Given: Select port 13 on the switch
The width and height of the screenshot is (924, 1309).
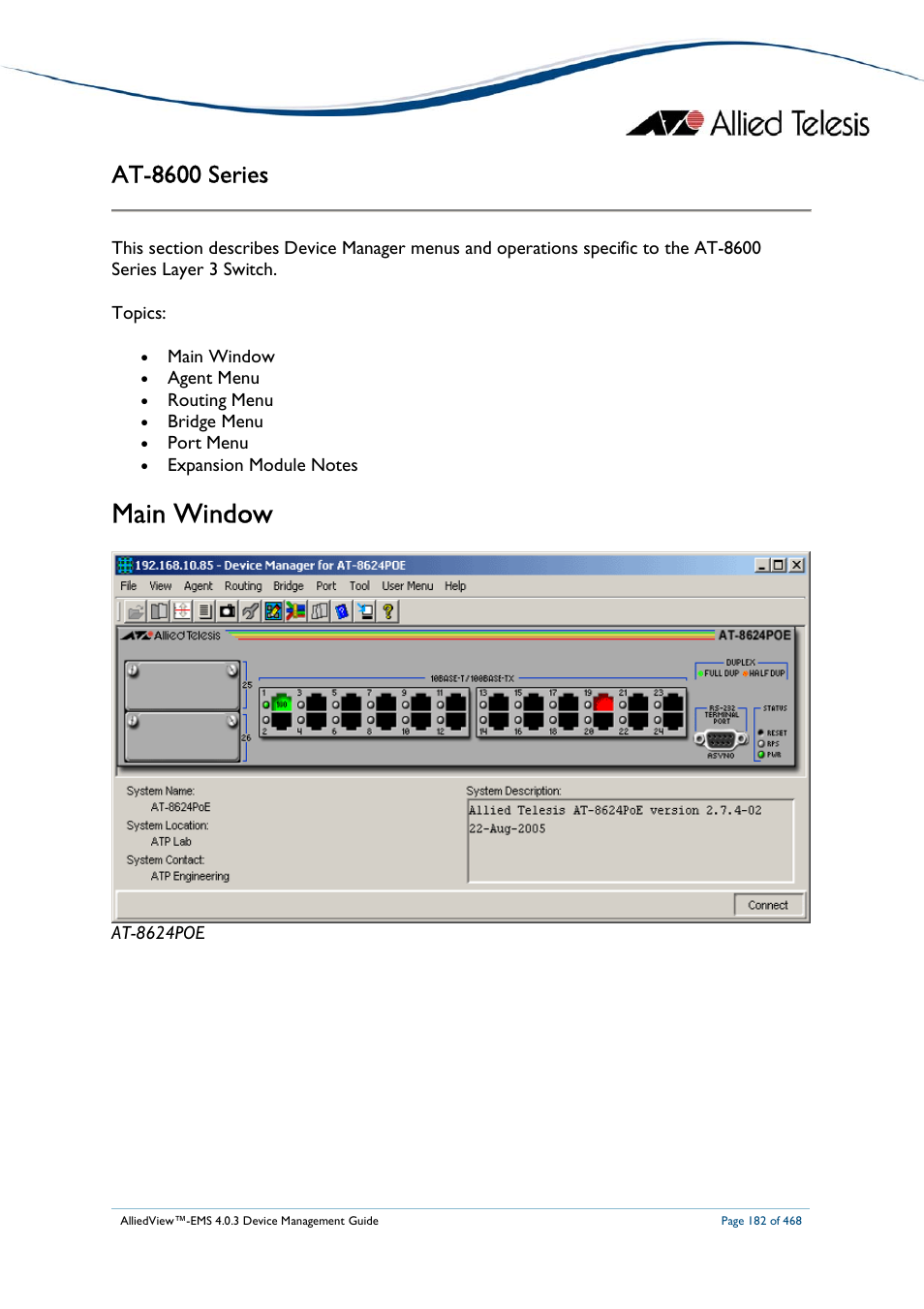Looking at the screenshot, I should (499, 702).
